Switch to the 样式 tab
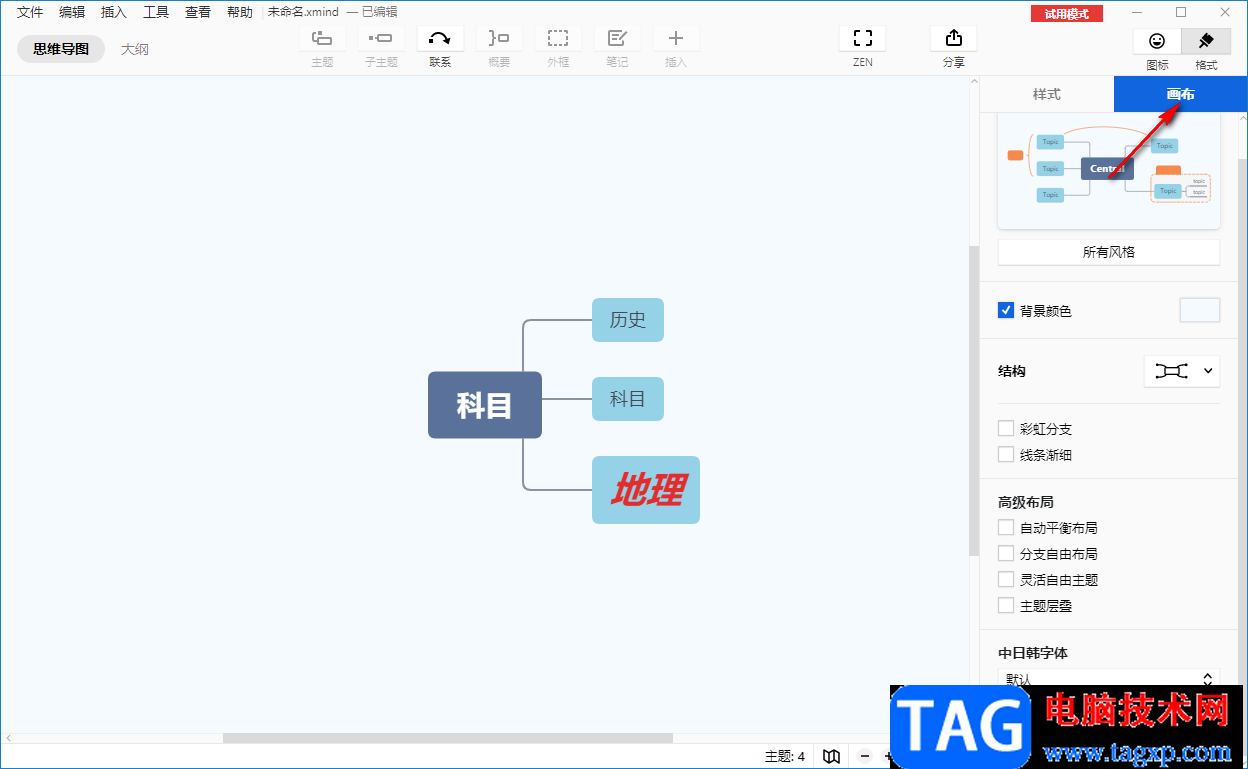This screenshot has height=769, width=1248. (x=1046, y=94)
